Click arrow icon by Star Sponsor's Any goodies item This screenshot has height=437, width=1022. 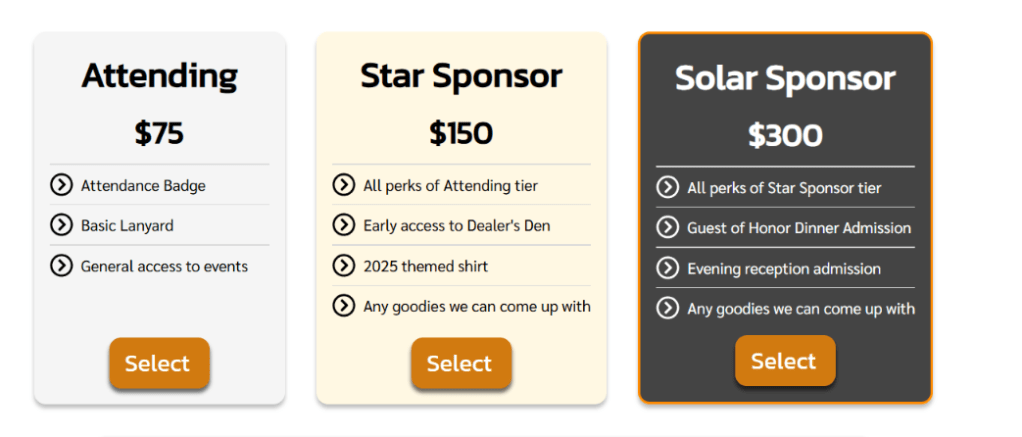pos(344,306)
